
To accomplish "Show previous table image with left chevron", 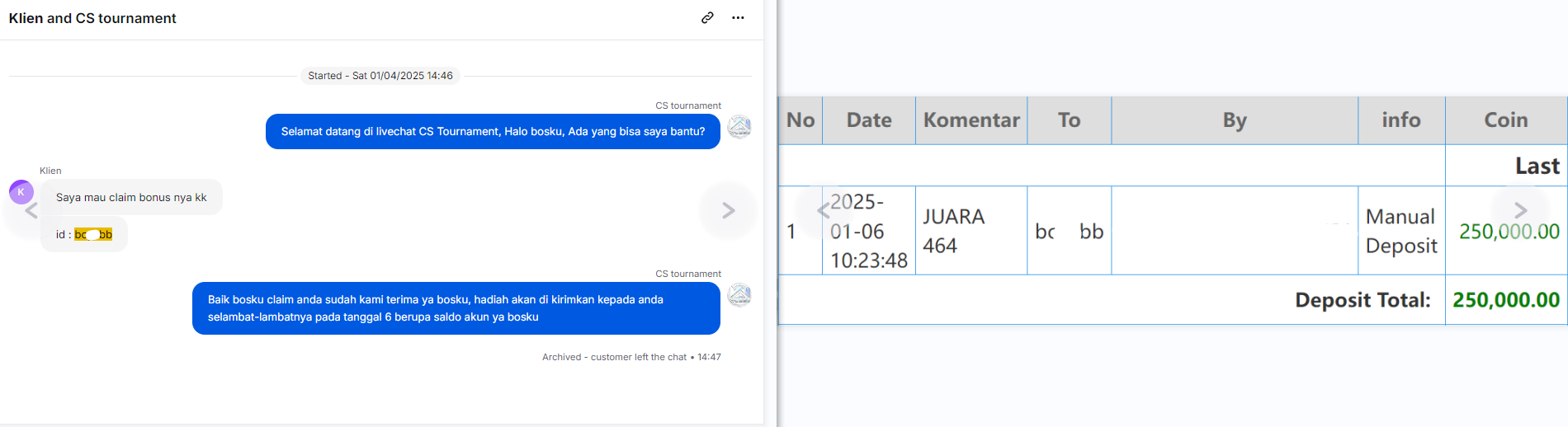I will click(823, 210).
